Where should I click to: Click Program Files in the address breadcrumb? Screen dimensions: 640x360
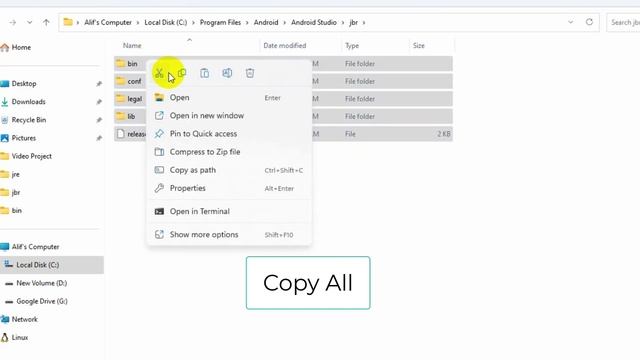tap(220, 22)
